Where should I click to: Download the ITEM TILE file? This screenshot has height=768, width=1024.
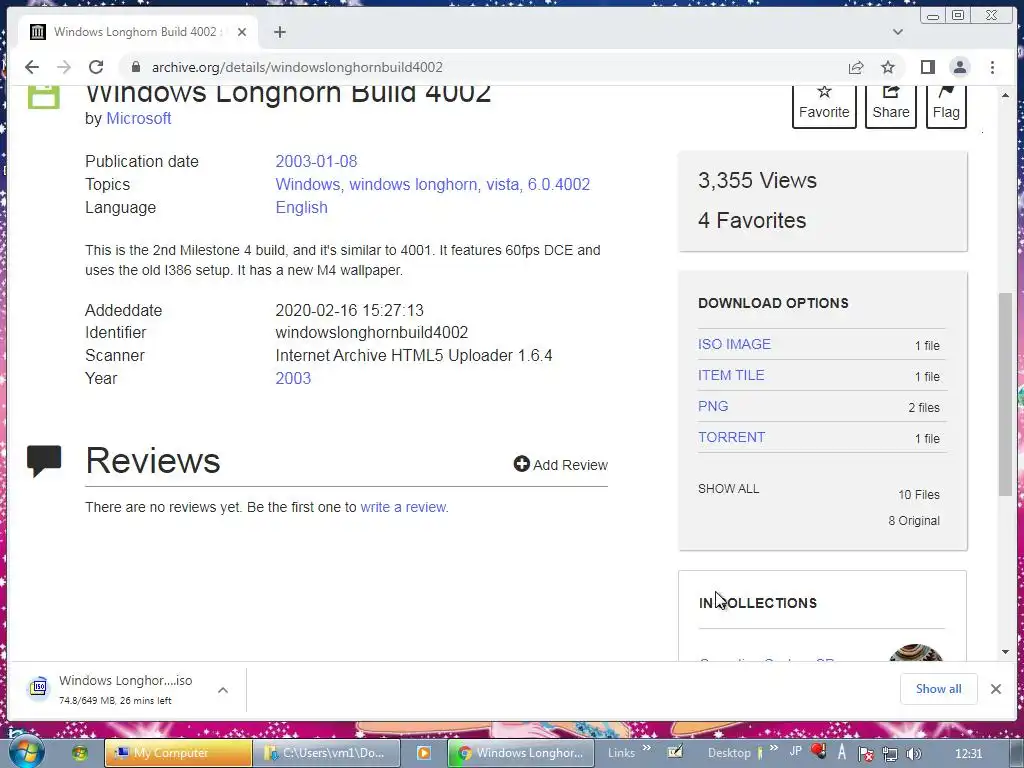pos(731,376)
